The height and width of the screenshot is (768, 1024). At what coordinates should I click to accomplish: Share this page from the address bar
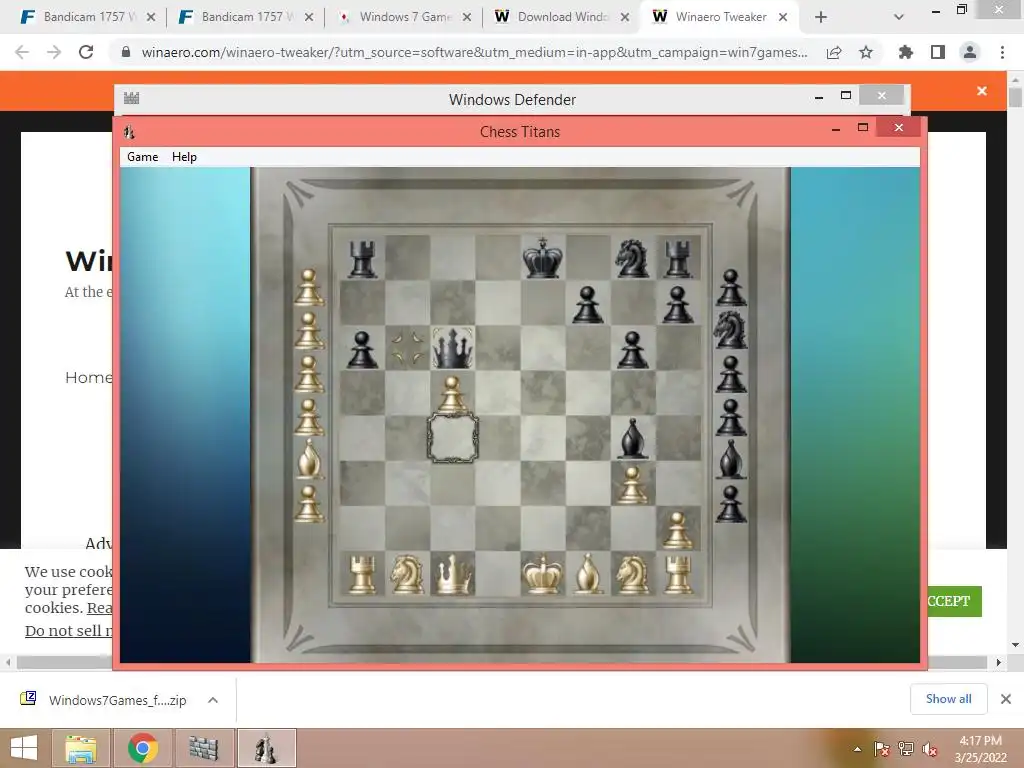[x=834, y=52]
